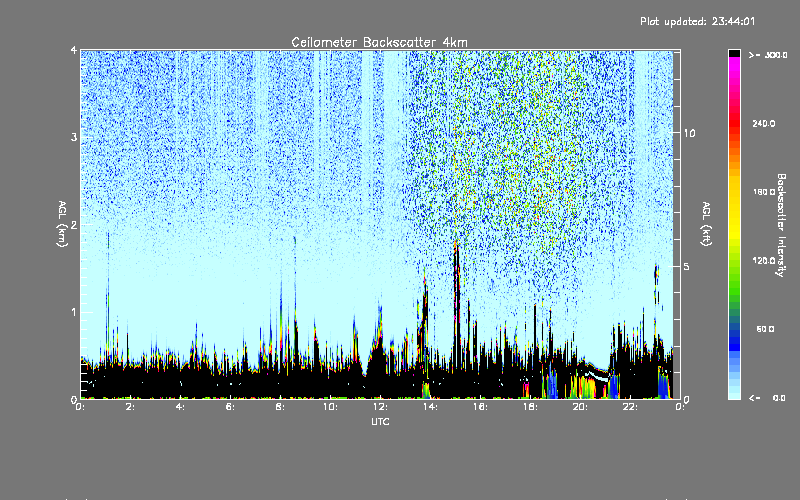800x500 pixels.
Task: Click the "14:" UTC hour tick
Action: click(430, 407)
